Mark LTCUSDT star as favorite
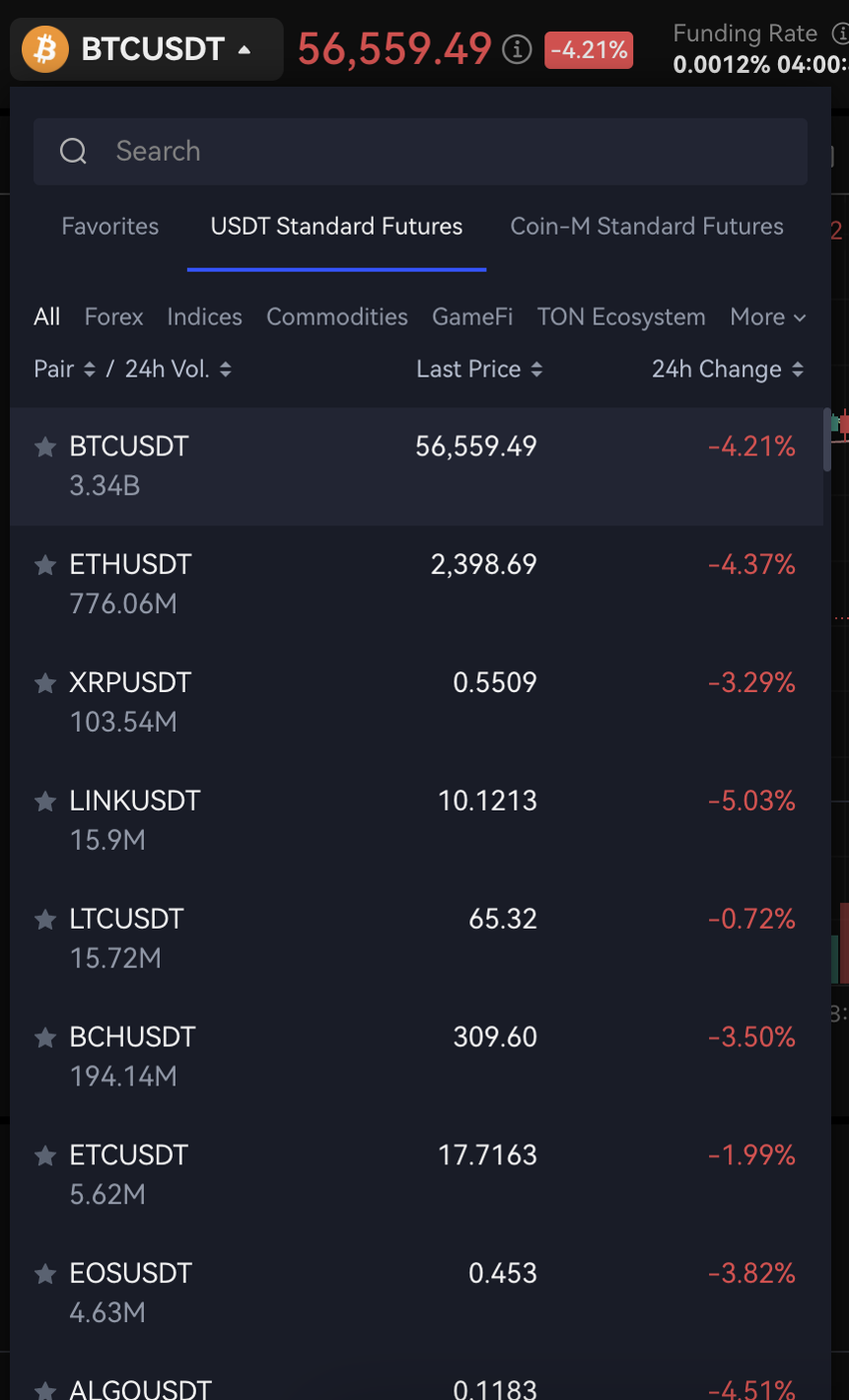 pyautogui.click(x=45, y=920)
